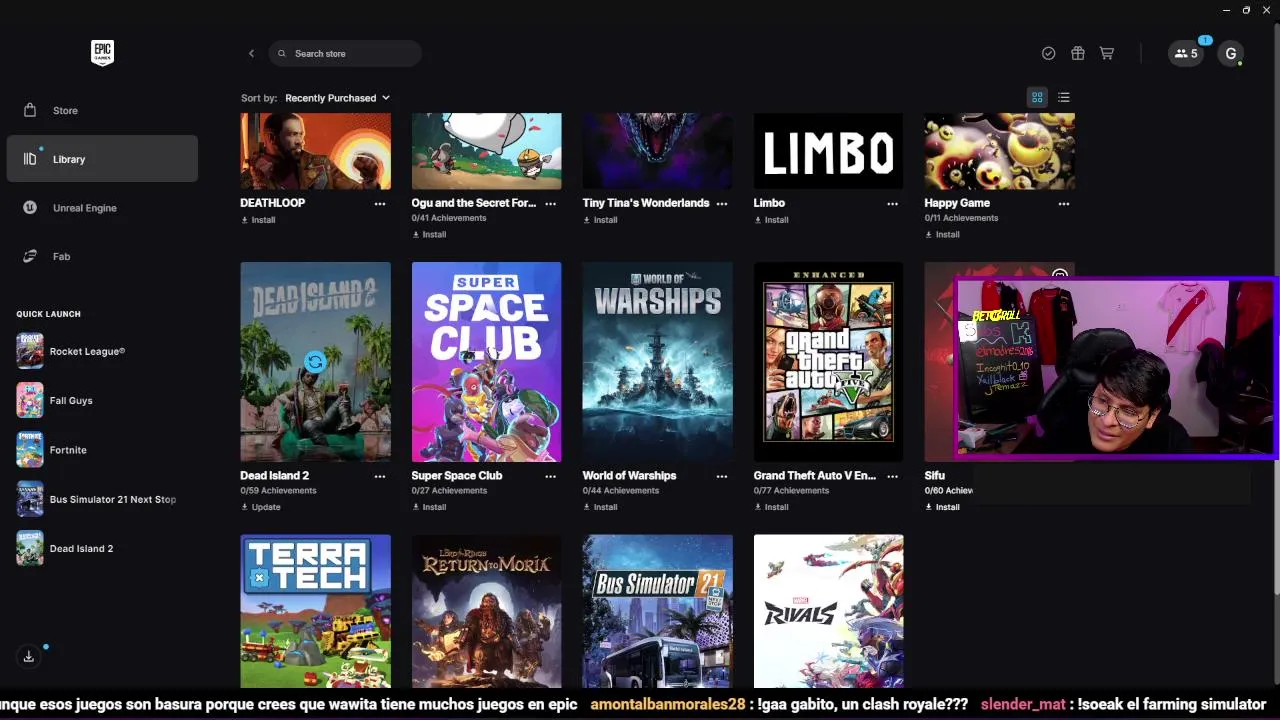Expand the Sort by Recently Purchased dropdown
Image resolution: width=1280 pixels, height=720 pixels.
[x=337, y=98]
